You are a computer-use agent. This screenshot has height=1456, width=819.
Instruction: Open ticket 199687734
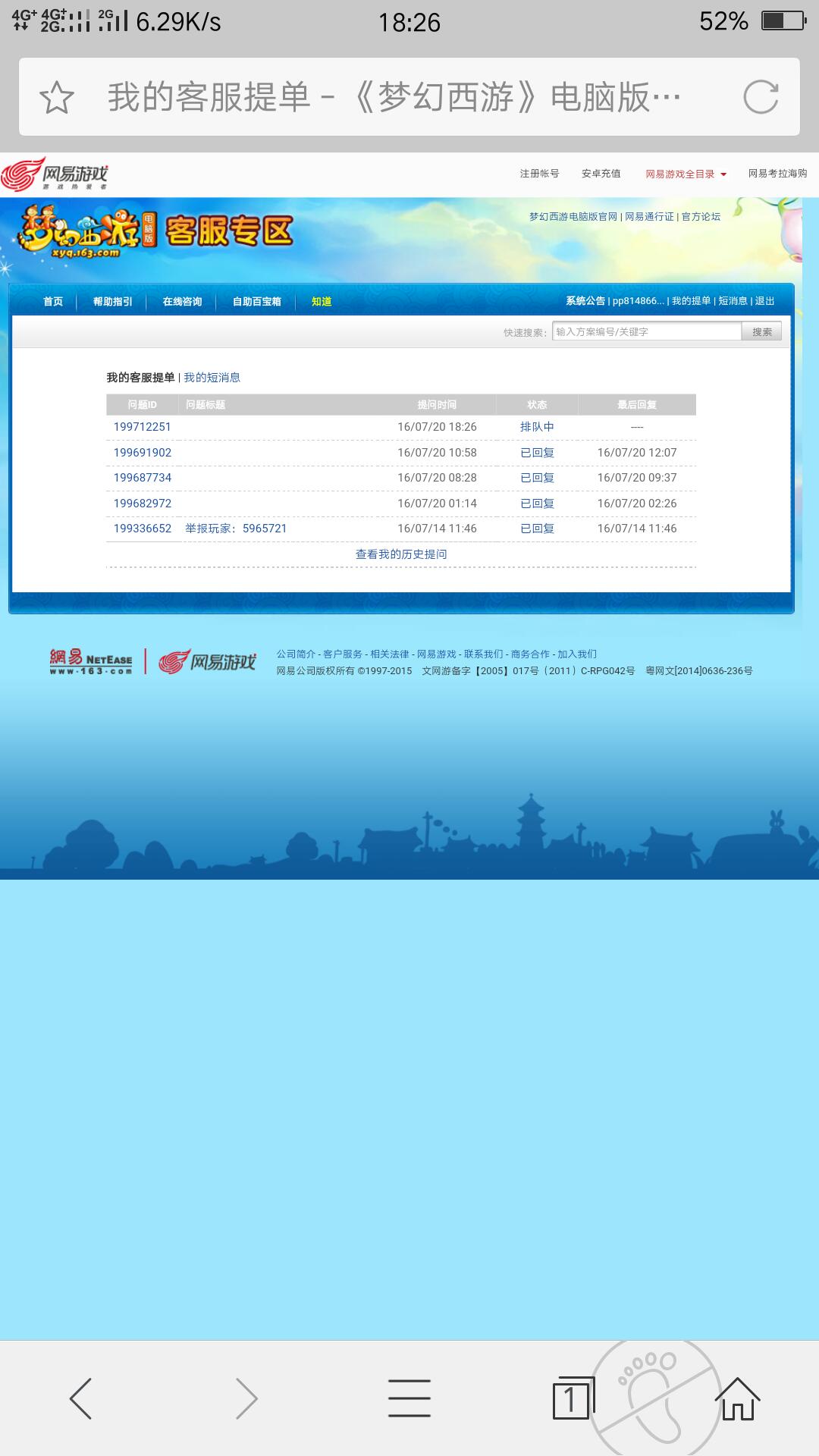[143, 478]
